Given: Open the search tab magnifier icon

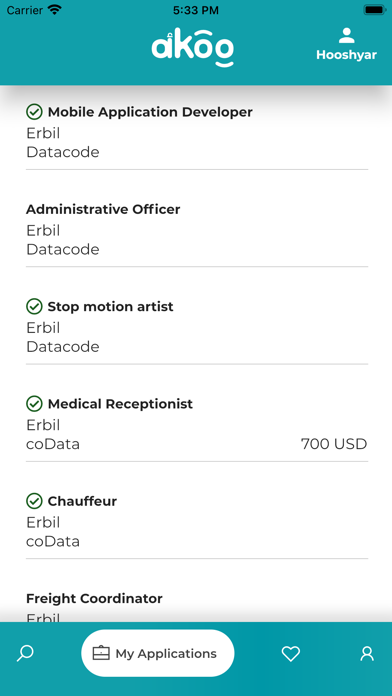Looking at the screenshot, I should [x=25, y=653].
